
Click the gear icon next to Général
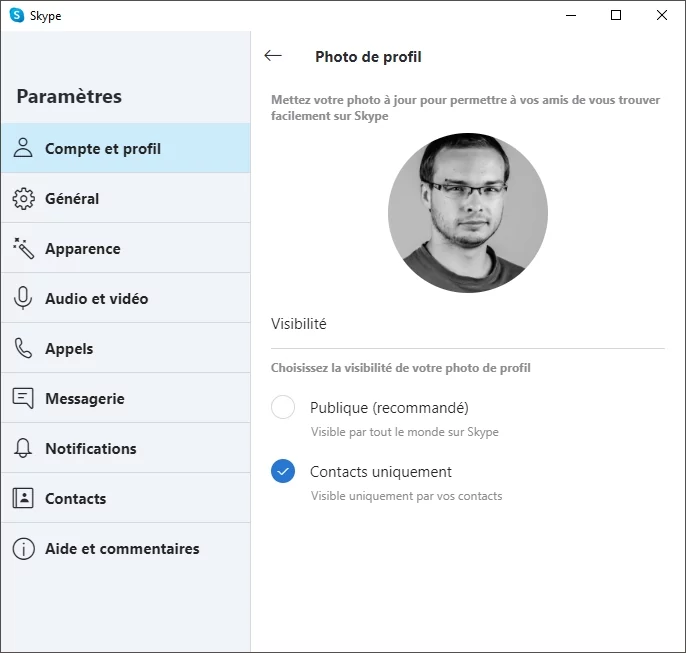(x=23, y=199)
